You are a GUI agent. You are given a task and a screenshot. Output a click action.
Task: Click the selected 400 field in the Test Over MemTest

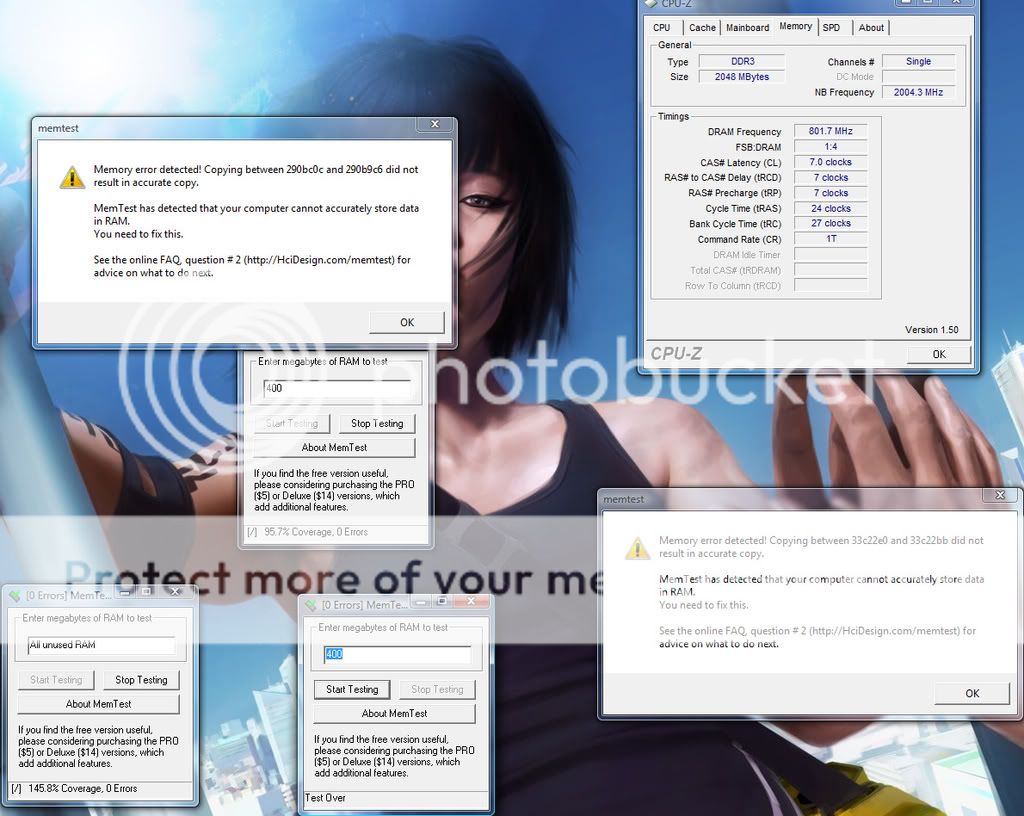pos(397,654)
